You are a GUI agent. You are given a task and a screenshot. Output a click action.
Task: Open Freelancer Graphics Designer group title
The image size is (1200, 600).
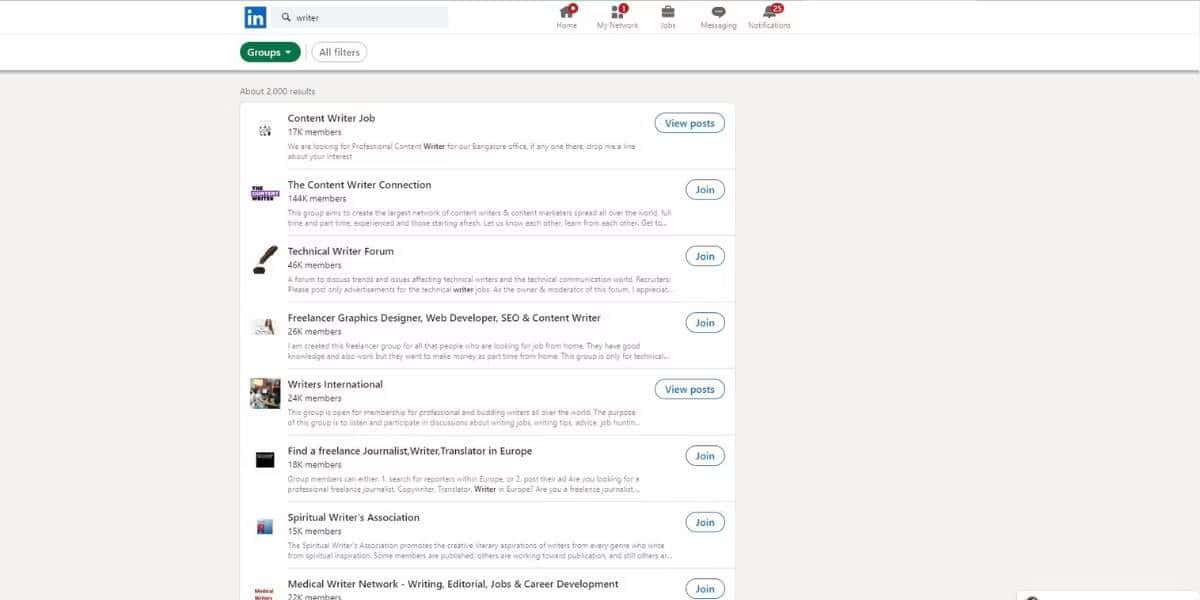[444, 318]
